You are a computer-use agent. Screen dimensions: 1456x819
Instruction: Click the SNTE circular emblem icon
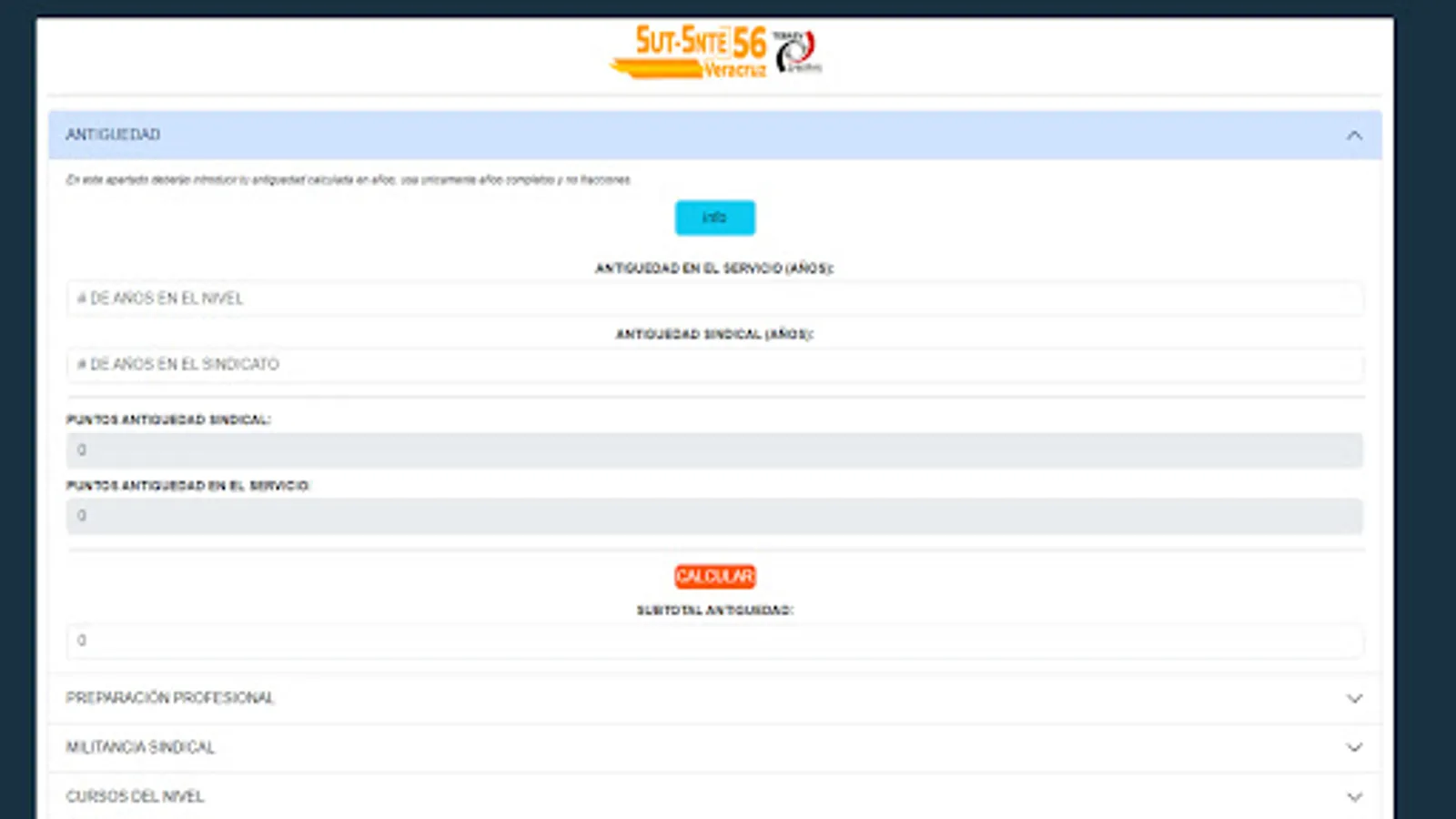794,50
